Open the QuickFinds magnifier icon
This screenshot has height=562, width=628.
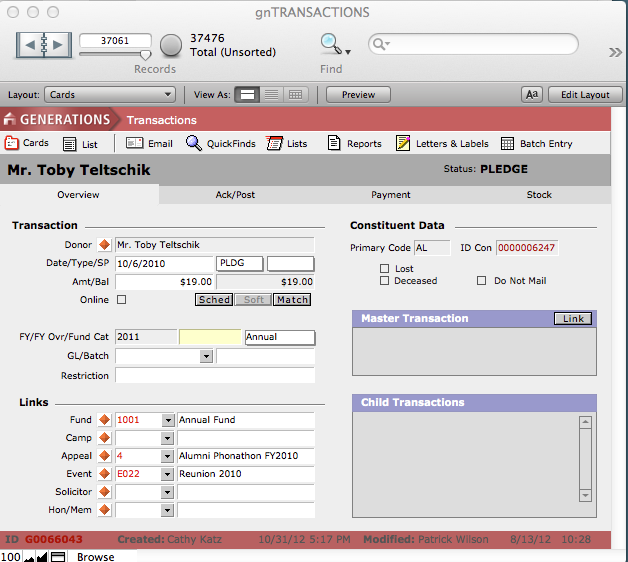coord(194,143)
